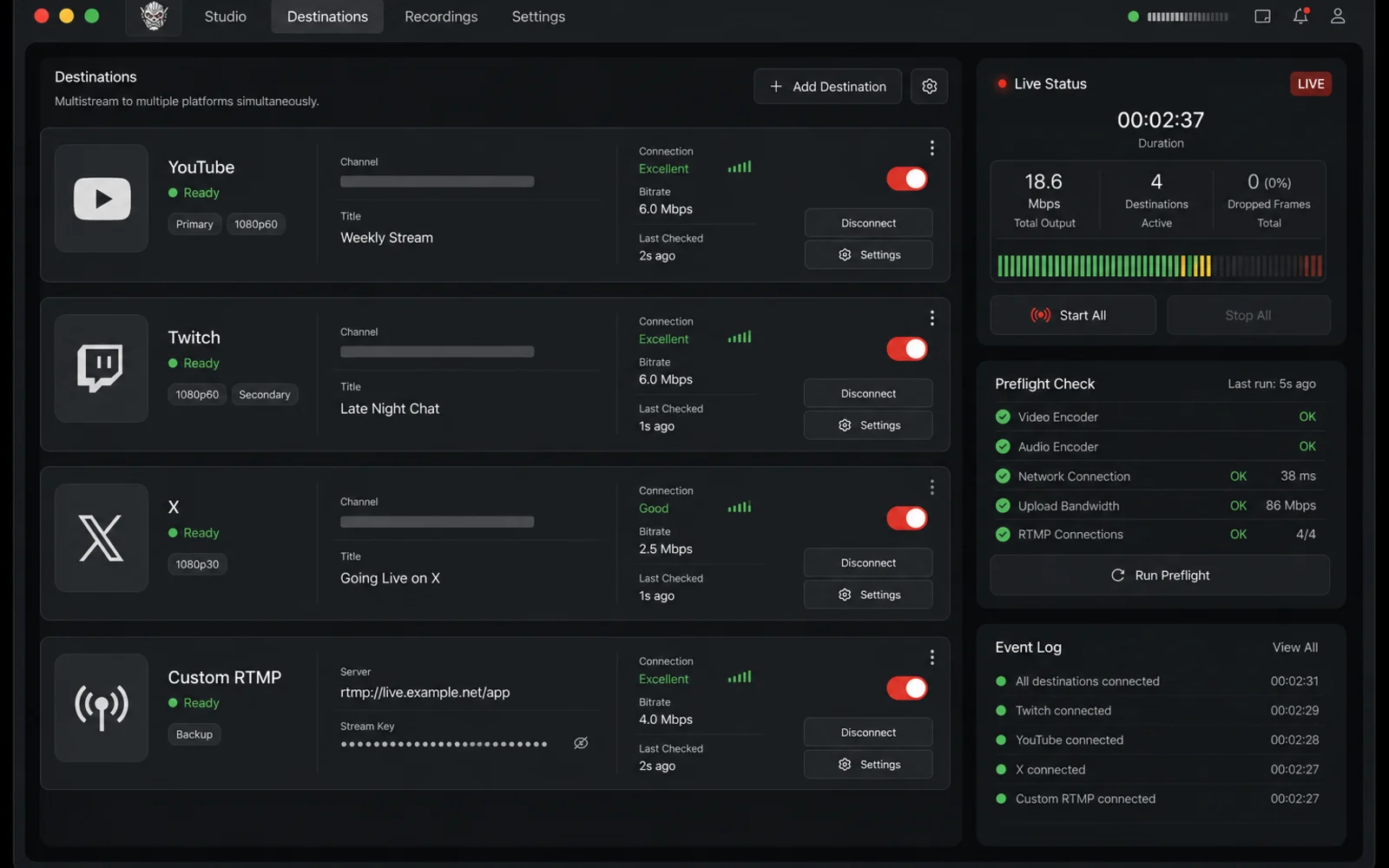Image resolution: width=1389 pixels, height=868 pixels.
Task: Click Video Encoder green check icon
Action: click(1003, 417)
